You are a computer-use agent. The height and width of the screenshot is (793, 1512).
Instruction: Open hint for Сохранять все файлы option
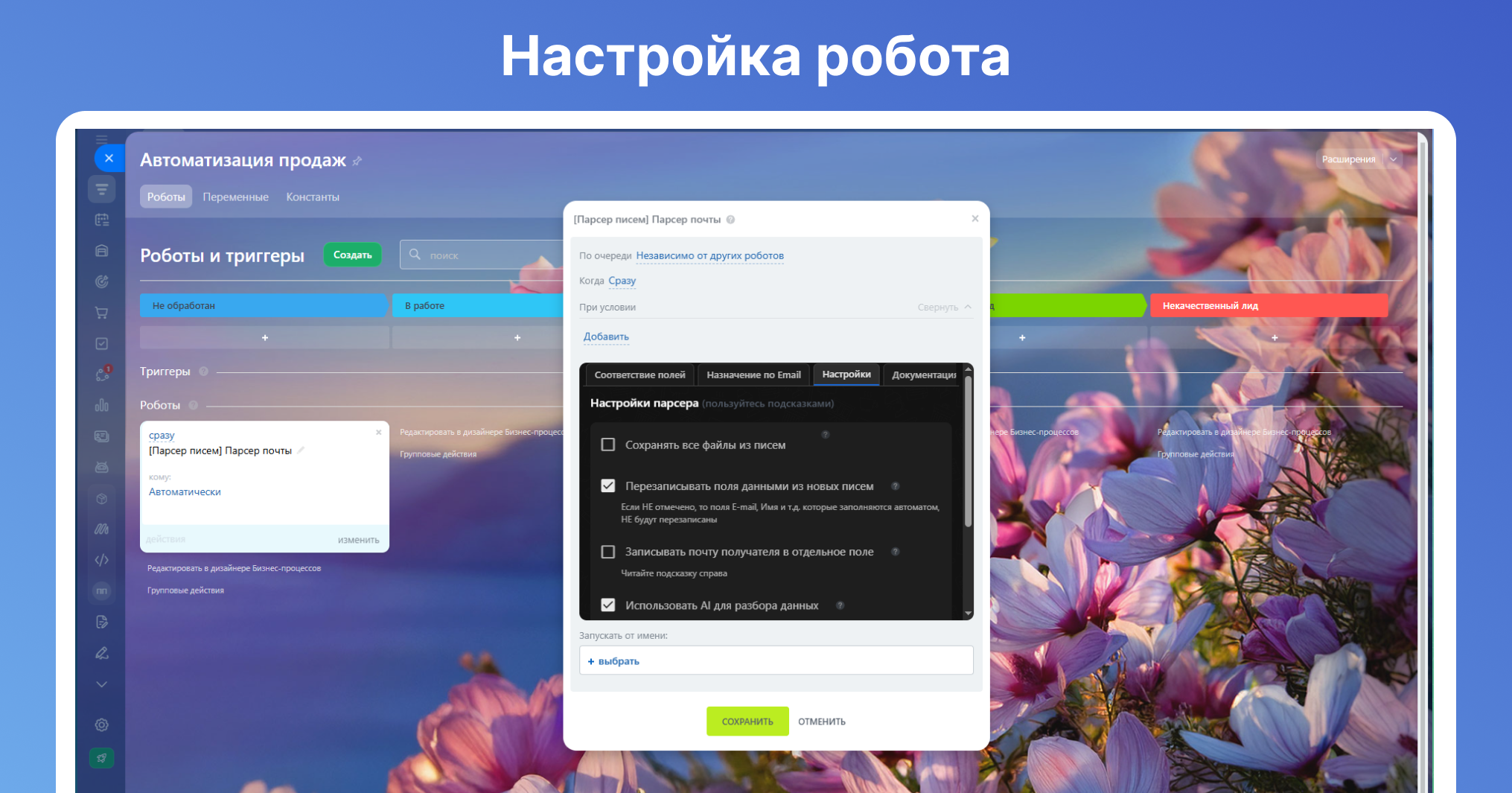tap(825, 434)
